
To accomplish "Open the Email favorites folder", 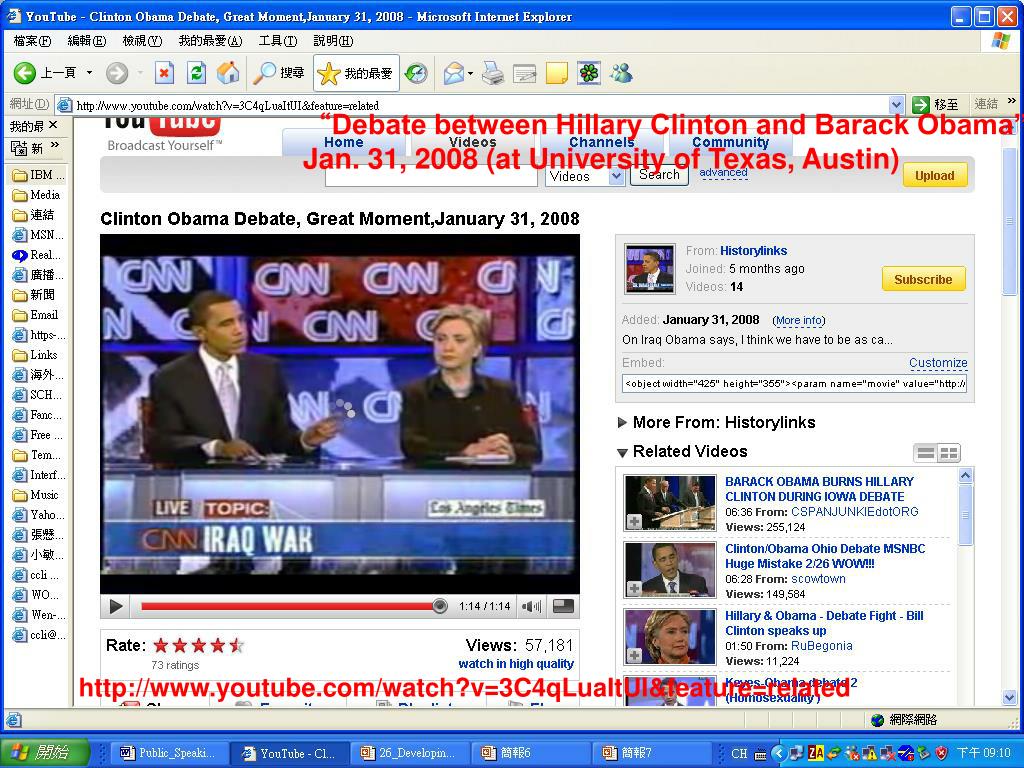I will (x=36, y=315).
